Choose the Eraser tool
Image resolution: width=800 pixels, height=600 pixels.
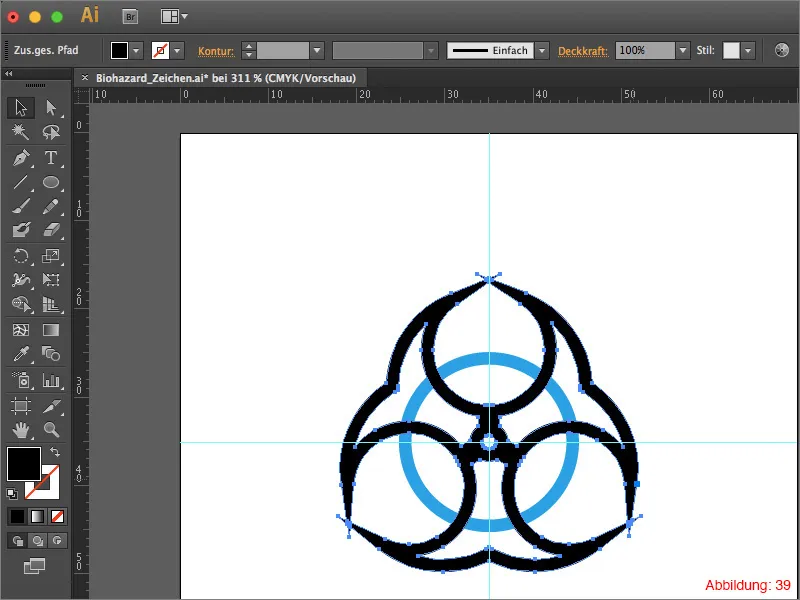coord(51,230)
